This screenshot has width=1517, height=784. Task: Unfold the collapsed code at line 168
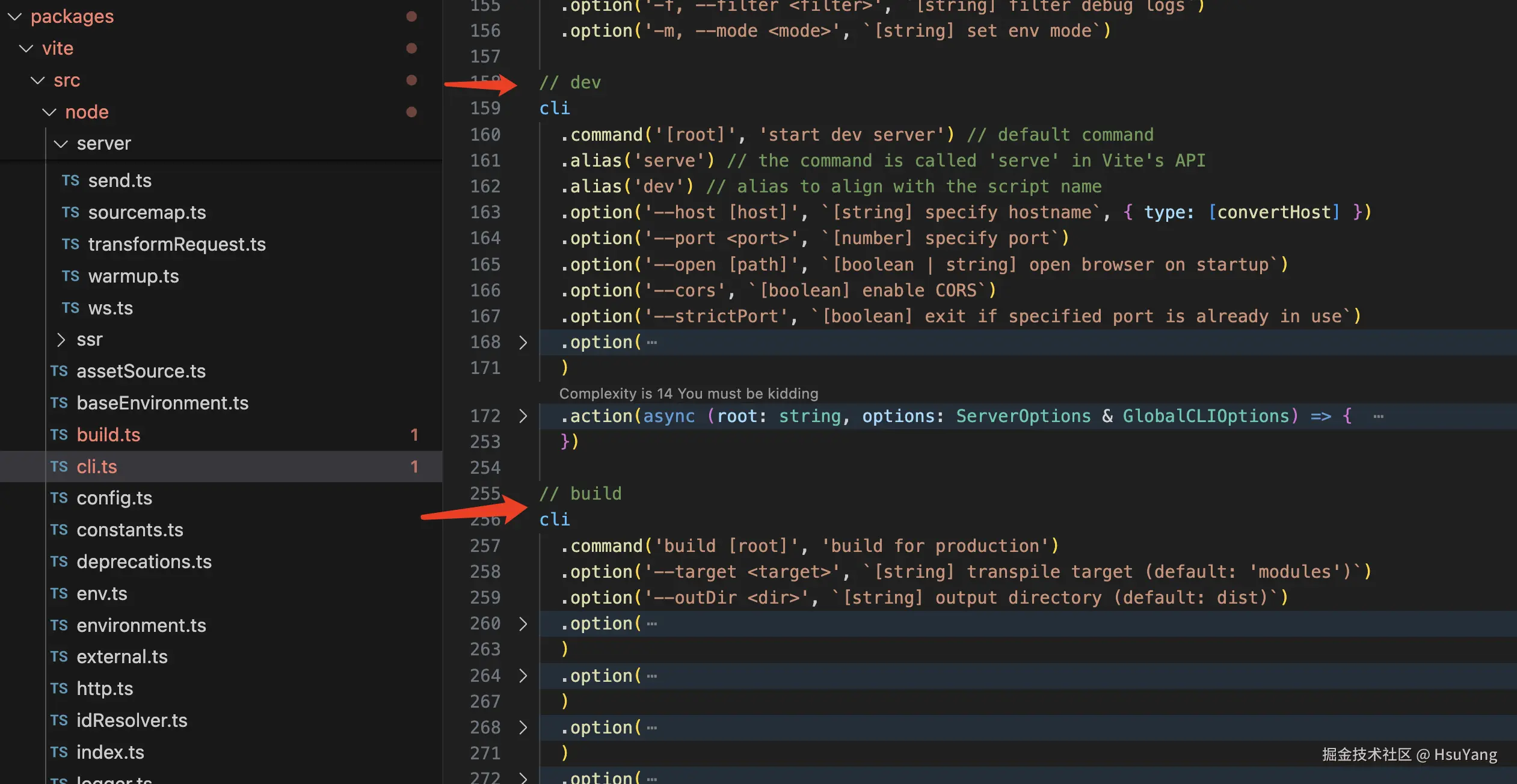pos(523,342)
